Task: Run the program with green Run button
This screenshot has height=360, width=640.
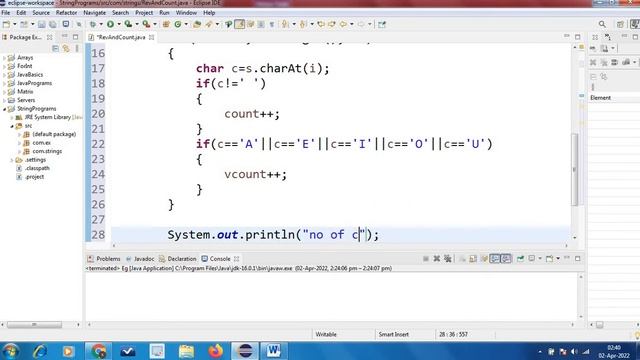Action: click(x=110, y=24)
